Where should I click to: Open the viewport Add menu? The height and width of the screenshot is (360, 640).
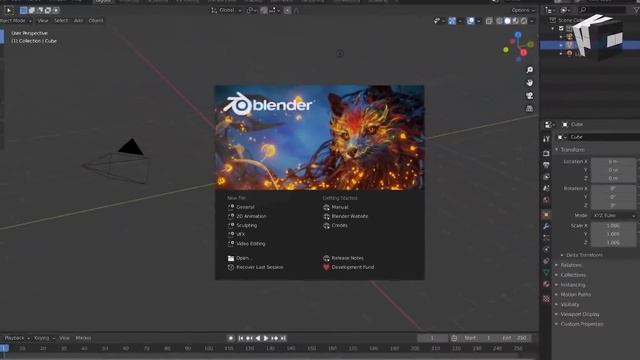coord(78,20)
